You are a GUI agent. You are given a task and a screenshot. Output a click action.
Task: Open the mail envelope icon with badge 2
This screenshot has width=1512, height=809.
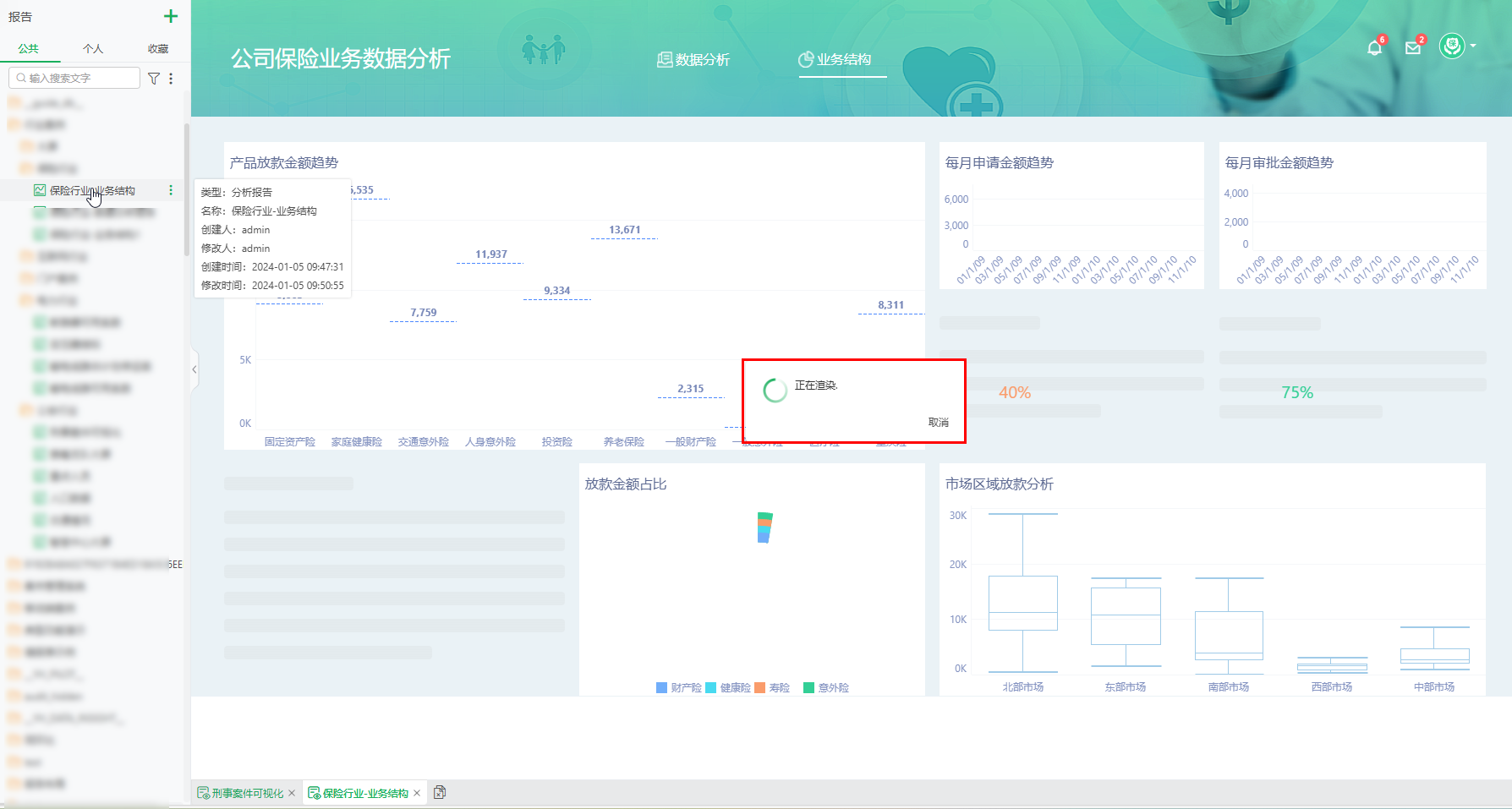click(x=1413, y=47)
